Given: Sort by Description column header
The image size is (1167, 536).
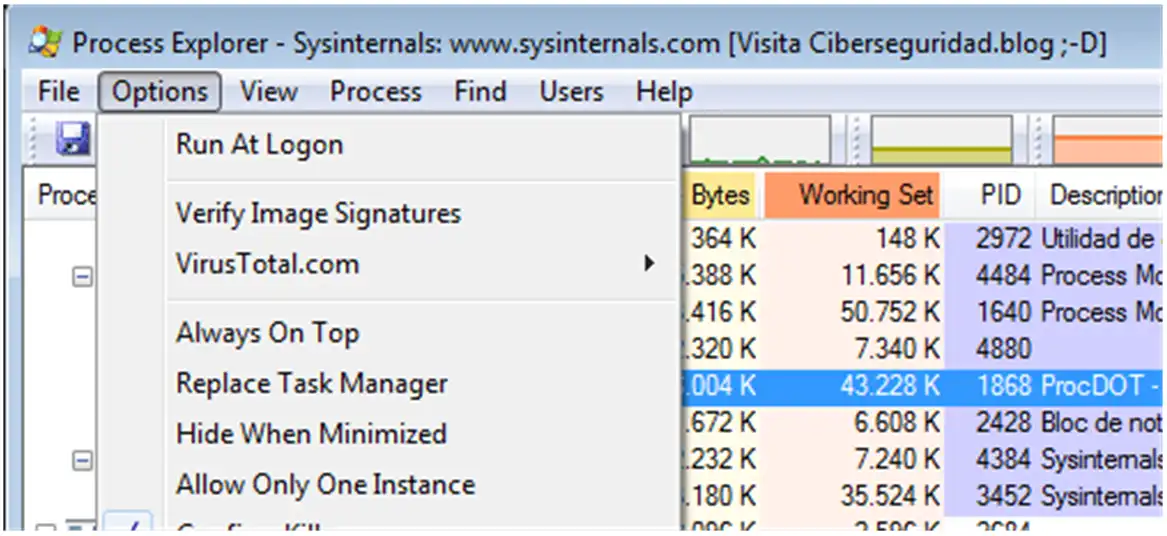Looking at the screenshot, I should pos(1100,195).
